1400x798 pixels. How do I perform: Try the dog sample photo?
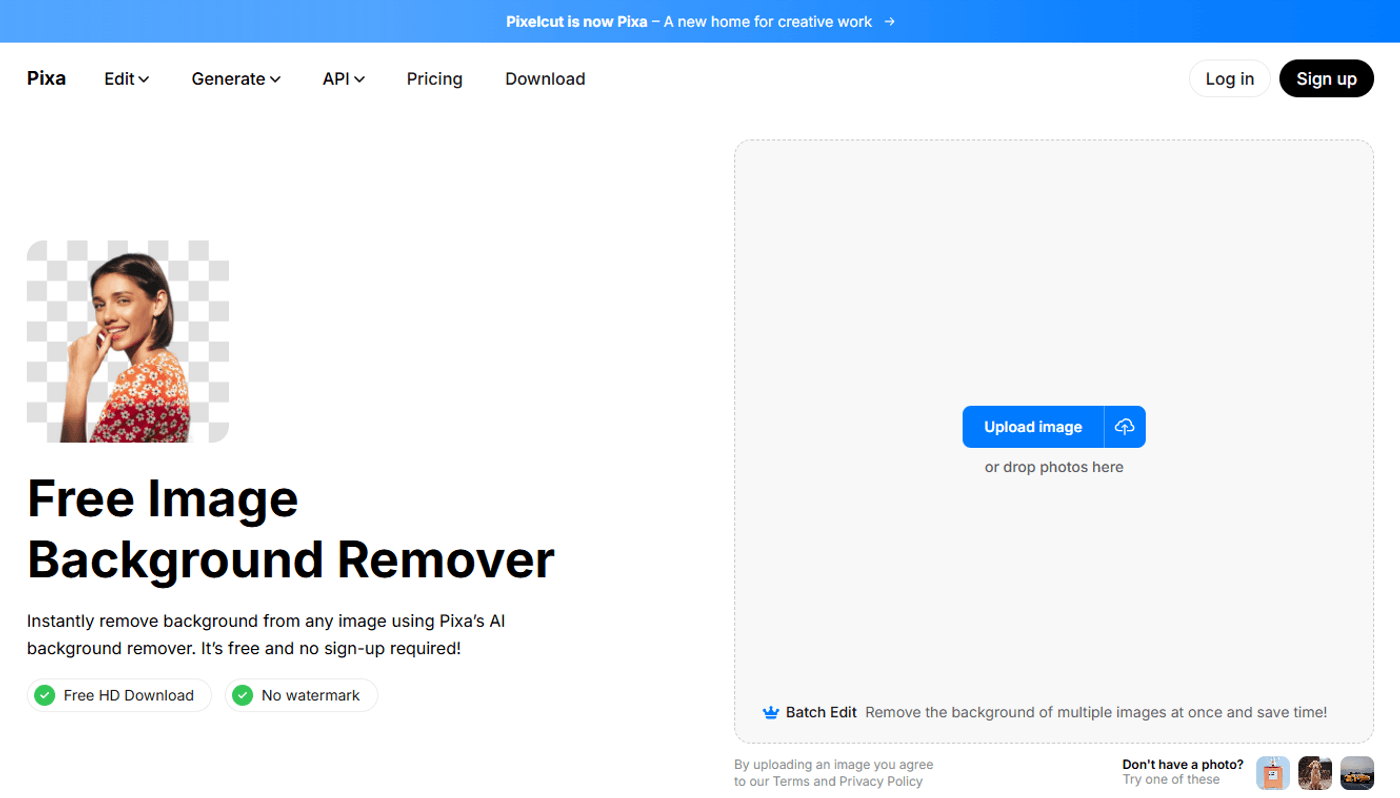tap(1315, 773)
